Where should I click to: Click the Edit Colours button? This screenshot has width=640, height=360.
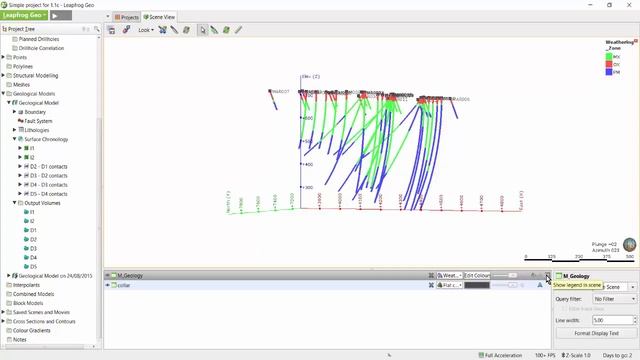pos(476,276)
